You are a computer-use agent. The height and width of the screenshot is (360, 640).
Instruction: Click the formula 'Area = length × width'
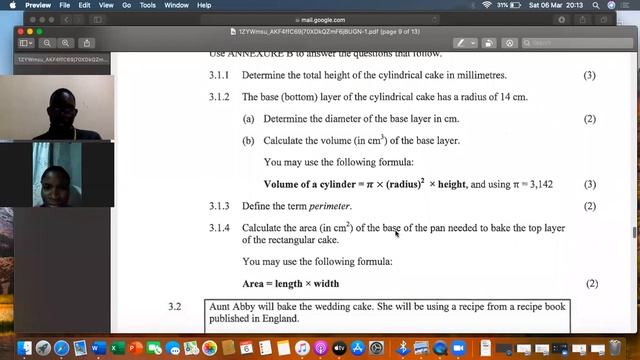click(x=291, y=284)
